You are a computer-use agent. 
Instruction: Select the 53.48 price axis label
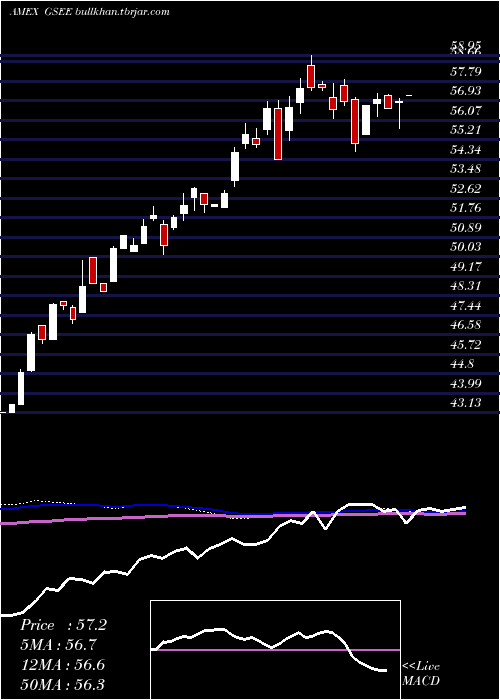tap(466, 169)
